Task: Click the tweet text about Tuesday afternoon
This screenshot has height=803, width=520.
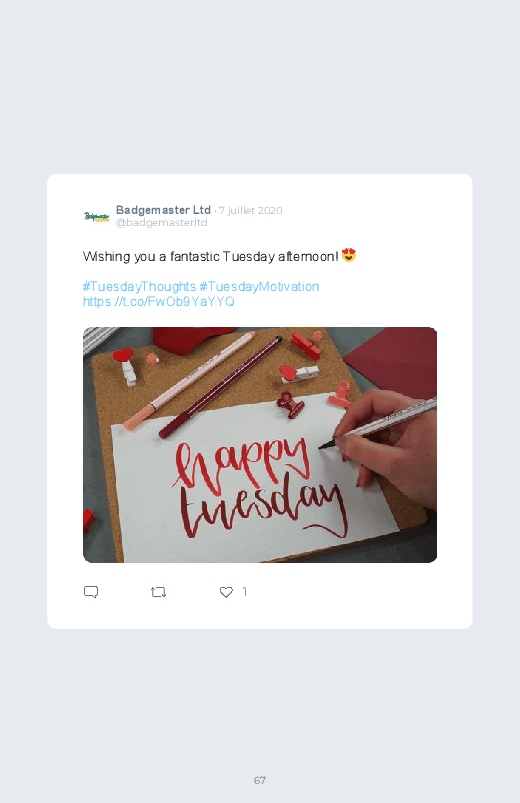Action: coord(211,257)
